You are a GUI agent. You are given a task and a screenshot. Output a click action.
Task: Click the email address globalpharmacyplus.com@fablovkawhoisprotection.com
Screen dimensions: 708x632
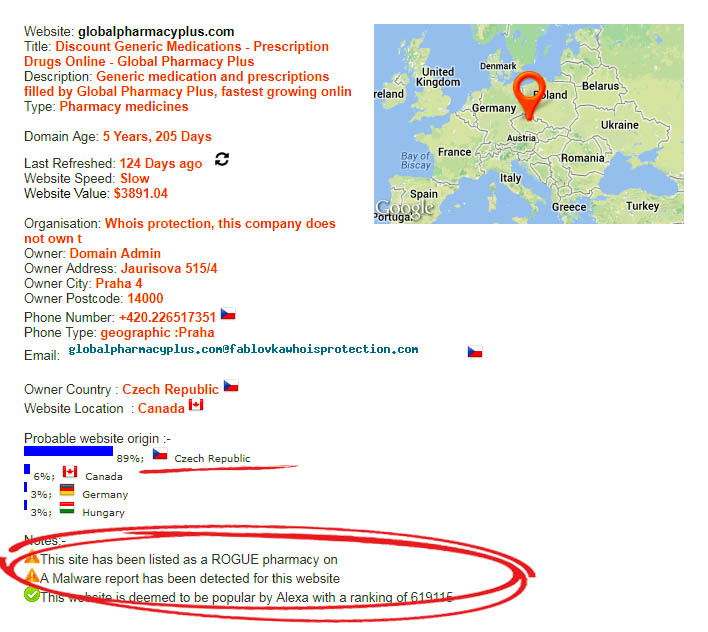[243, 349]
